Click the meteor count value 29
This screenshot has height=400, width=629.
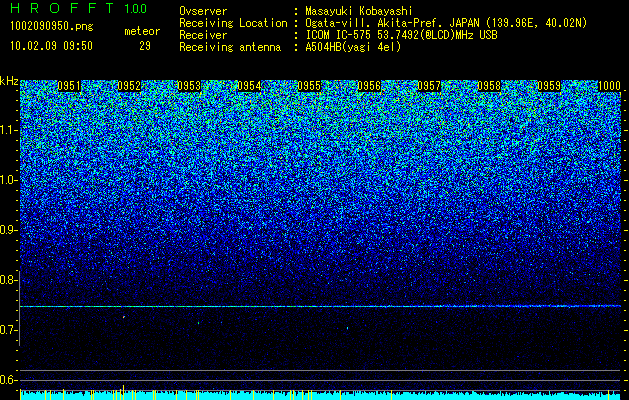click(x=145, y=46)
